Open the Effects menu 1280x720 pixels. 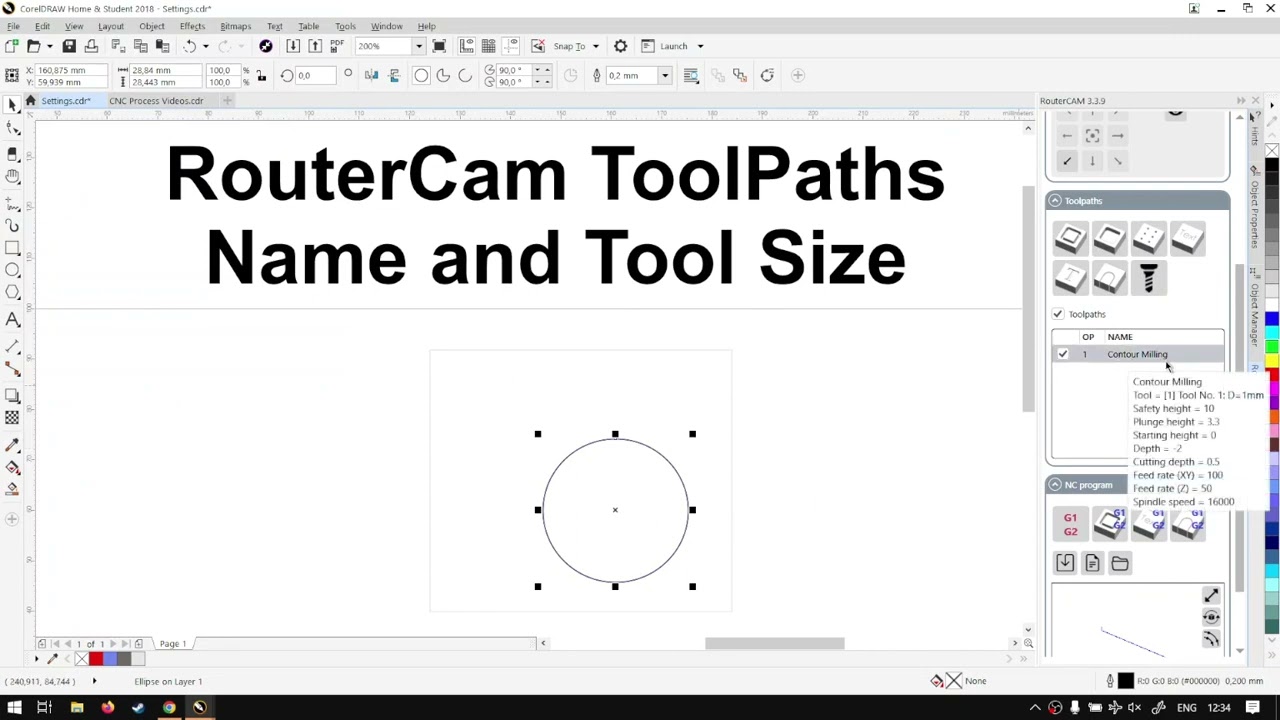192,26
